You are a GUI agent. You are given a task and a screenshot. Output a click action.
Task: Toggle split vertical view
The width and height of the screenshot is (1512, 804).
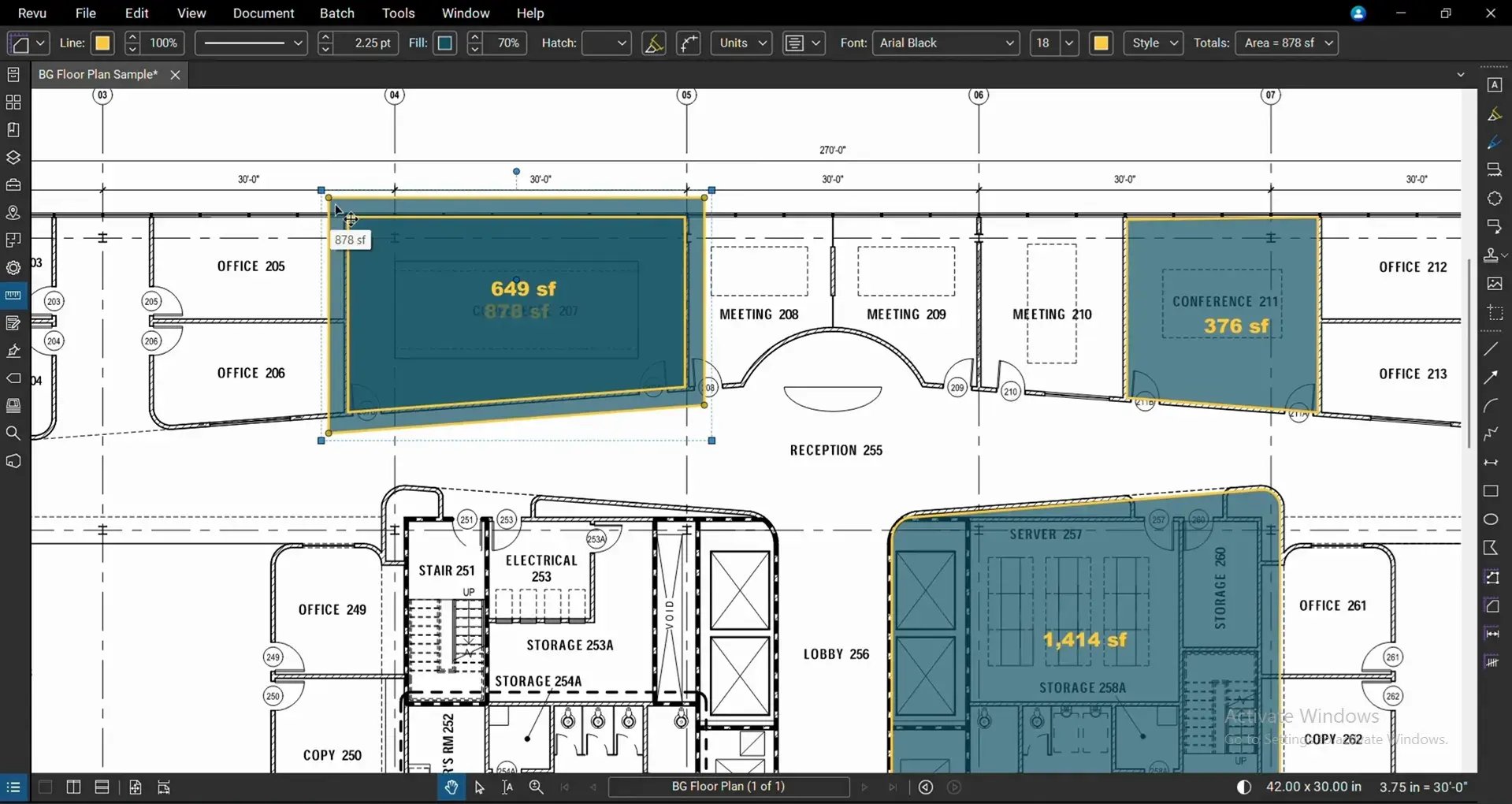click(73, 787)
